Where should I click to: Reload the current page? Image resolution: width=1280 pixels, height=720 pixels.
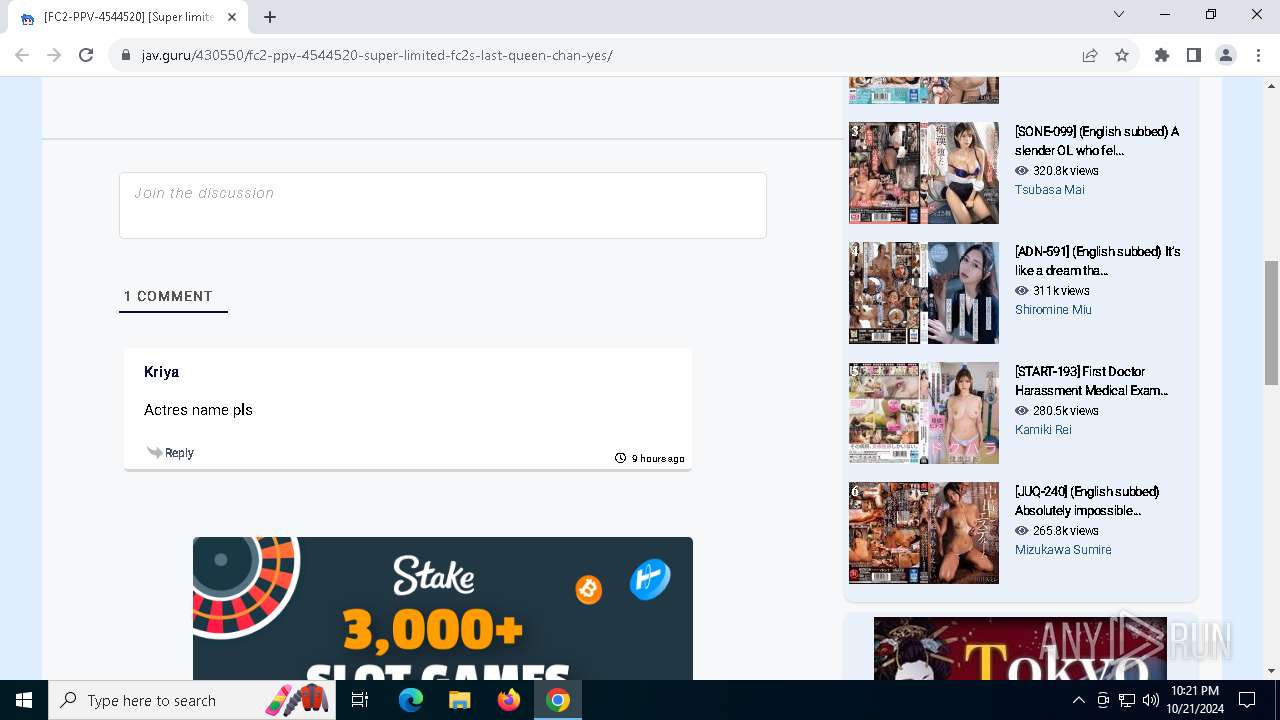pyautogui.click(x=86, y=55)
